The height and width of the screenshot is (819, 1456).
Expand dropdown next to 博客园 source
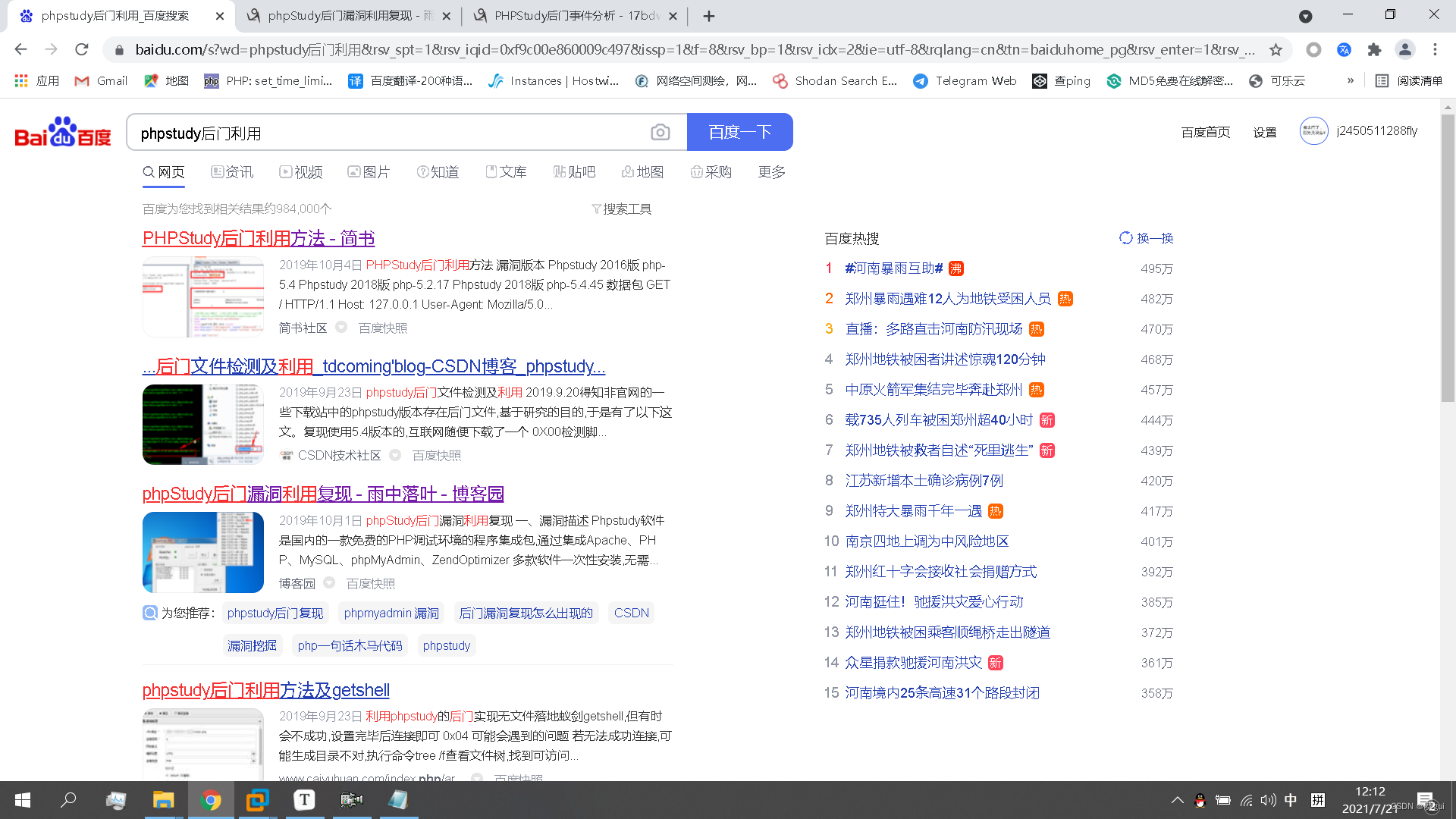coord(329,582)
